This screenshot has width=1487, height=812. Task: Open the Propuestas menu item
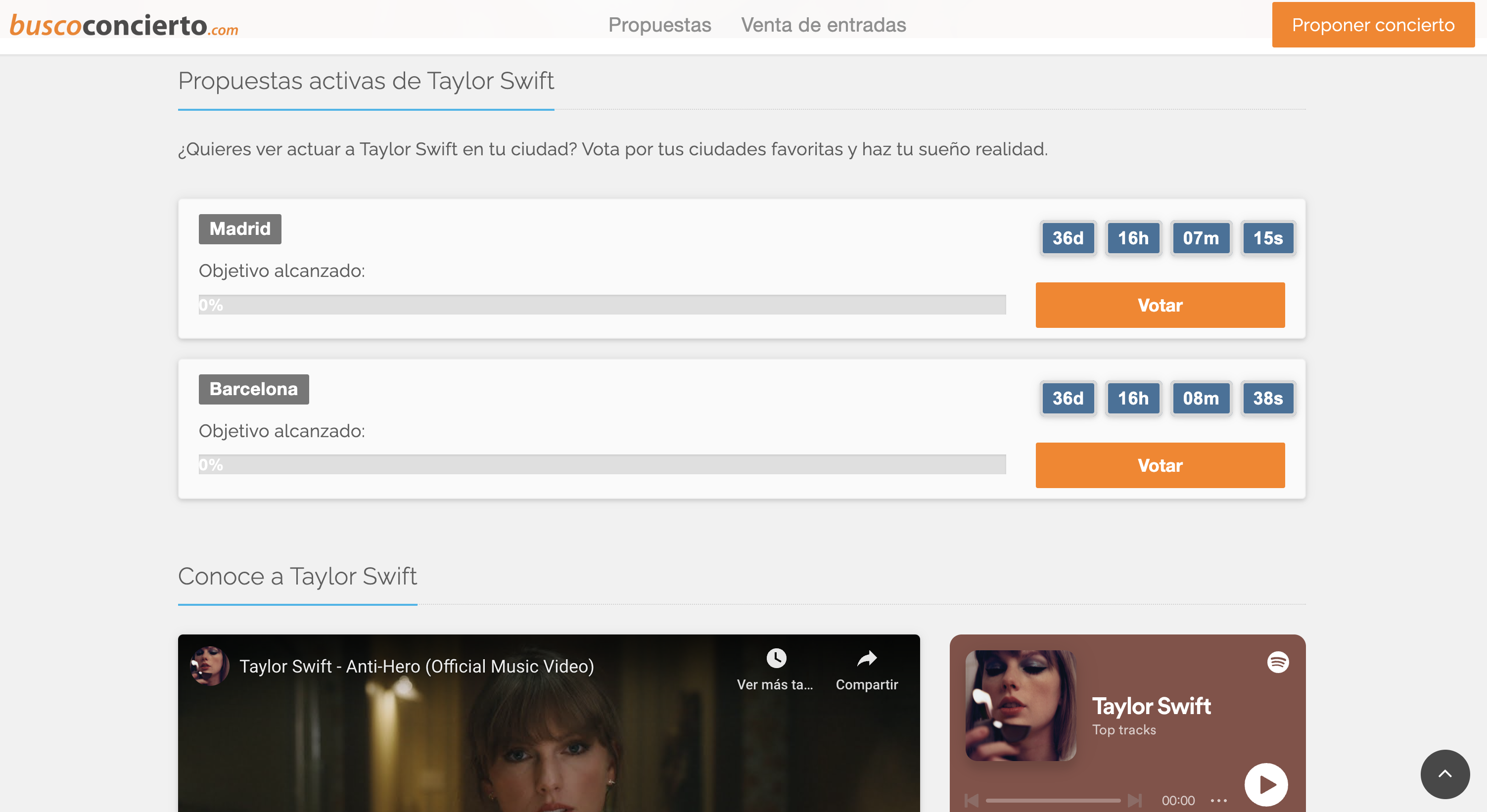[659, 25]
